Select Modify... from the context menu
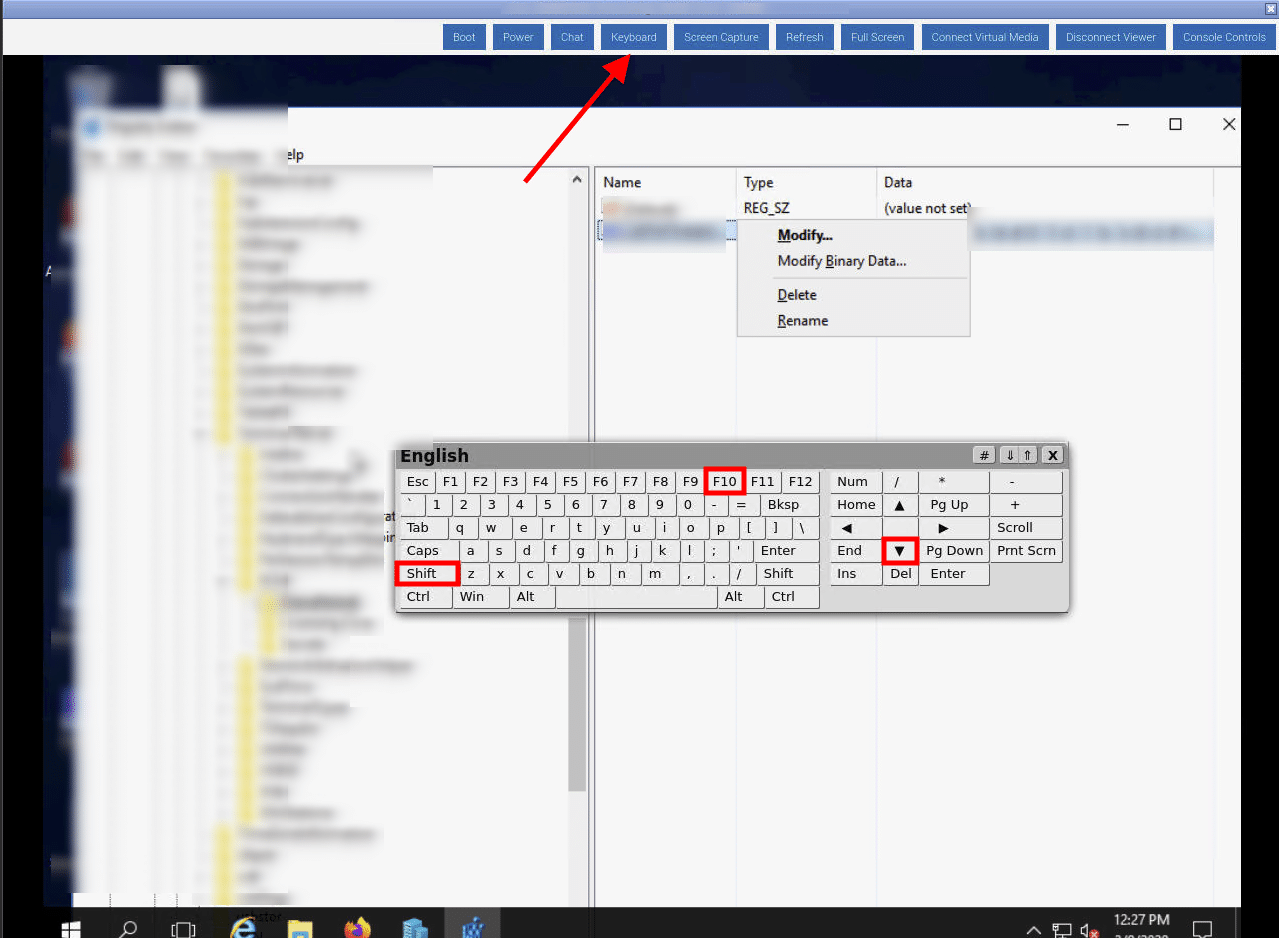Image resolution: width=1279 pixels, height=938 pixels. (804, 235)
